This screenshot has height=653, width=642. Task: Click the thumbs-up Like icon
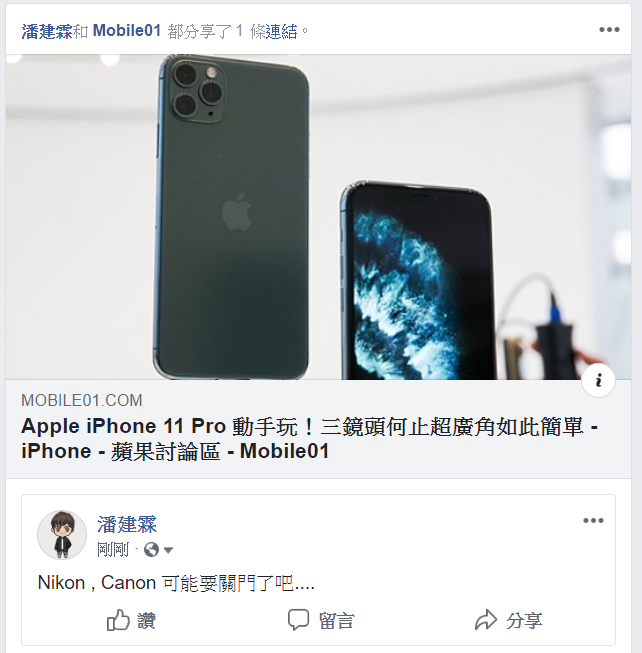[118, 620]
